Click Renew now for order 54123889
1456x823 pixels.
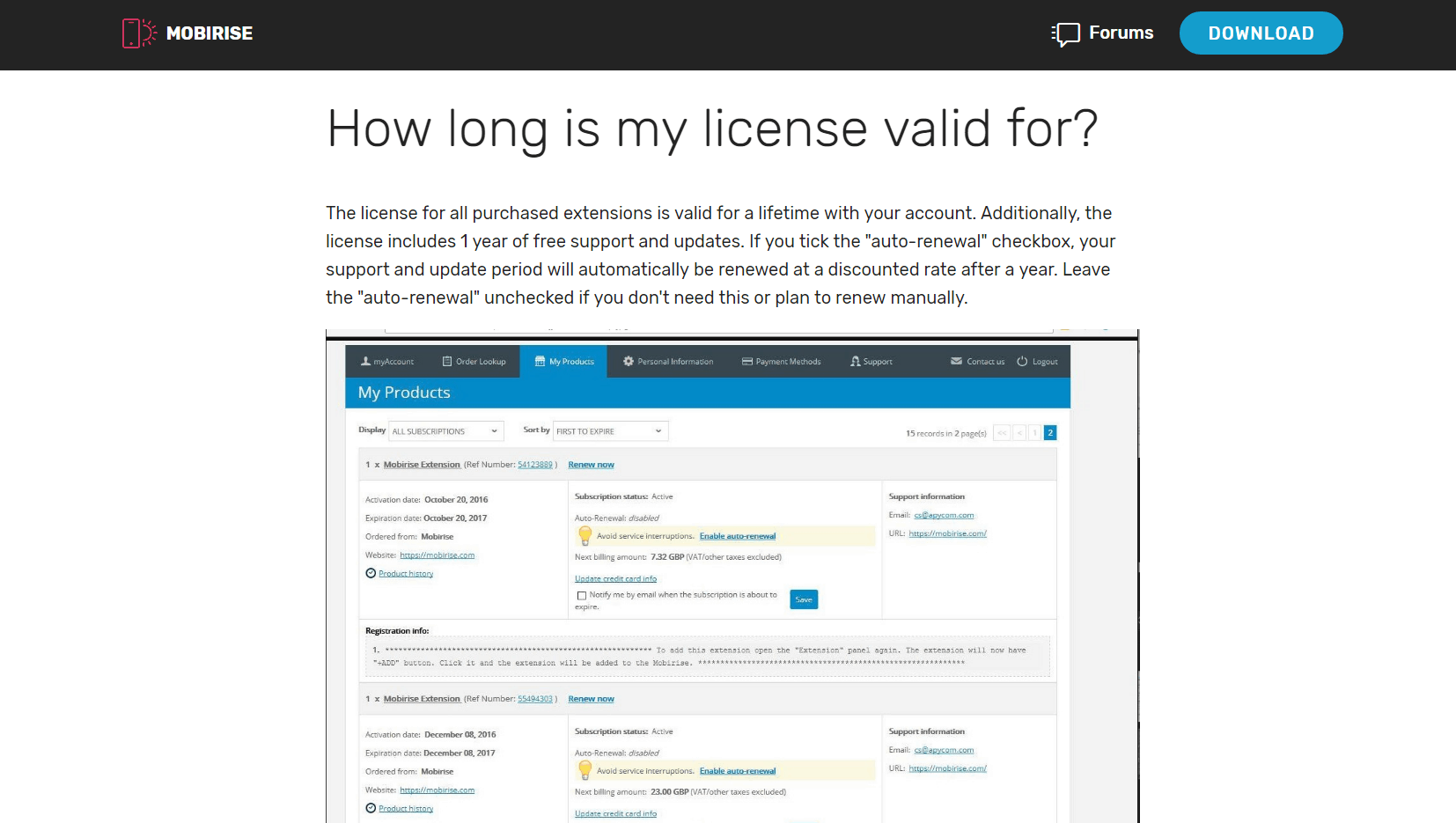pos(591,465)
